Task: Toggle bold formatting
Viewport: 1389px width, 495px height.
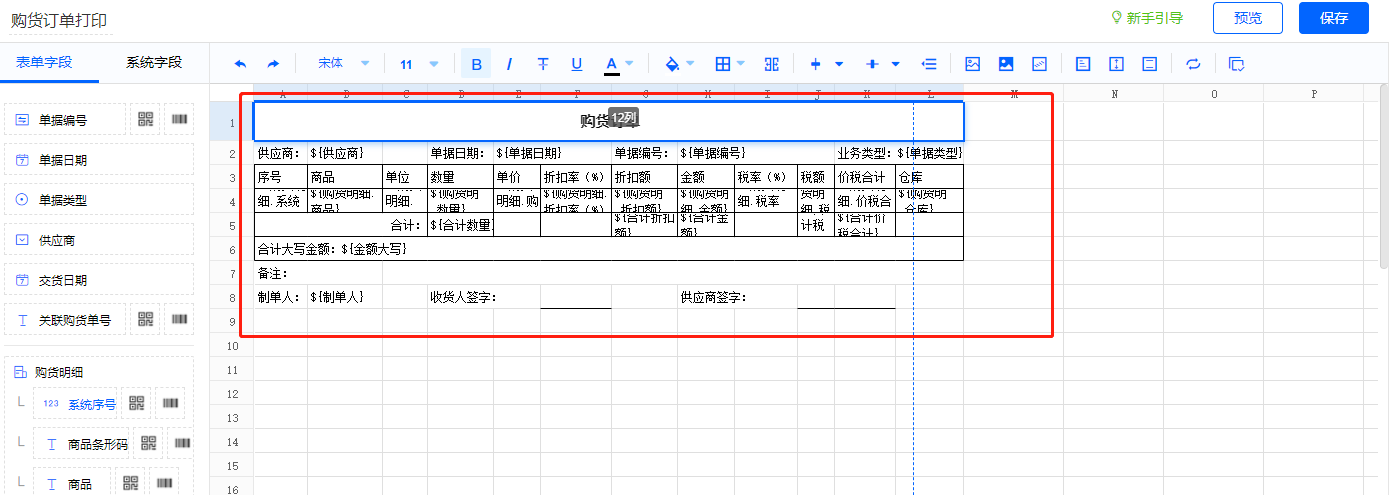Action: coord(476,64)
